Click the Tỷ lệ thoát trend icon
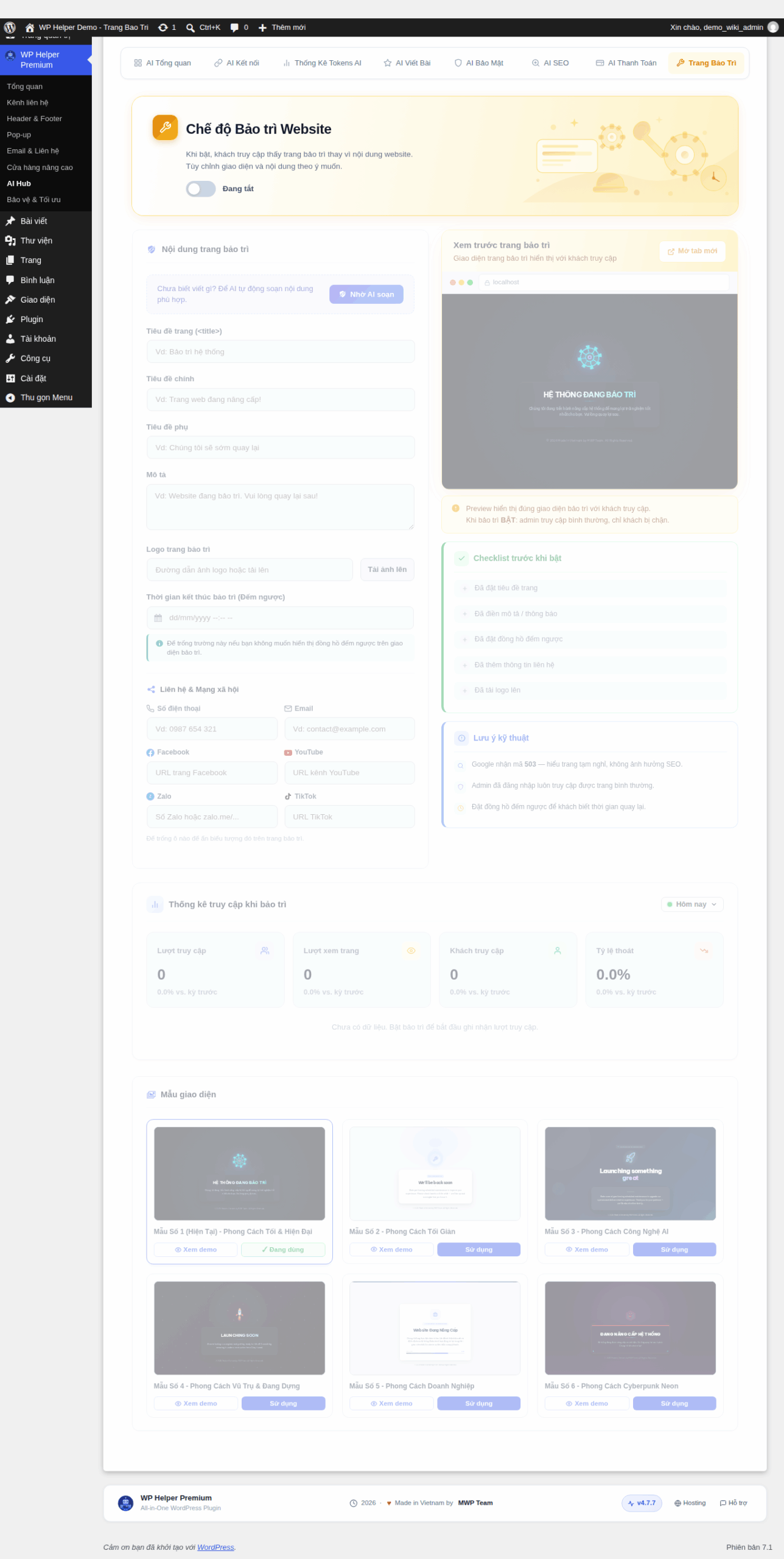Image resolution: width=784 pixels, height=1559 pixels. point(704,951)
